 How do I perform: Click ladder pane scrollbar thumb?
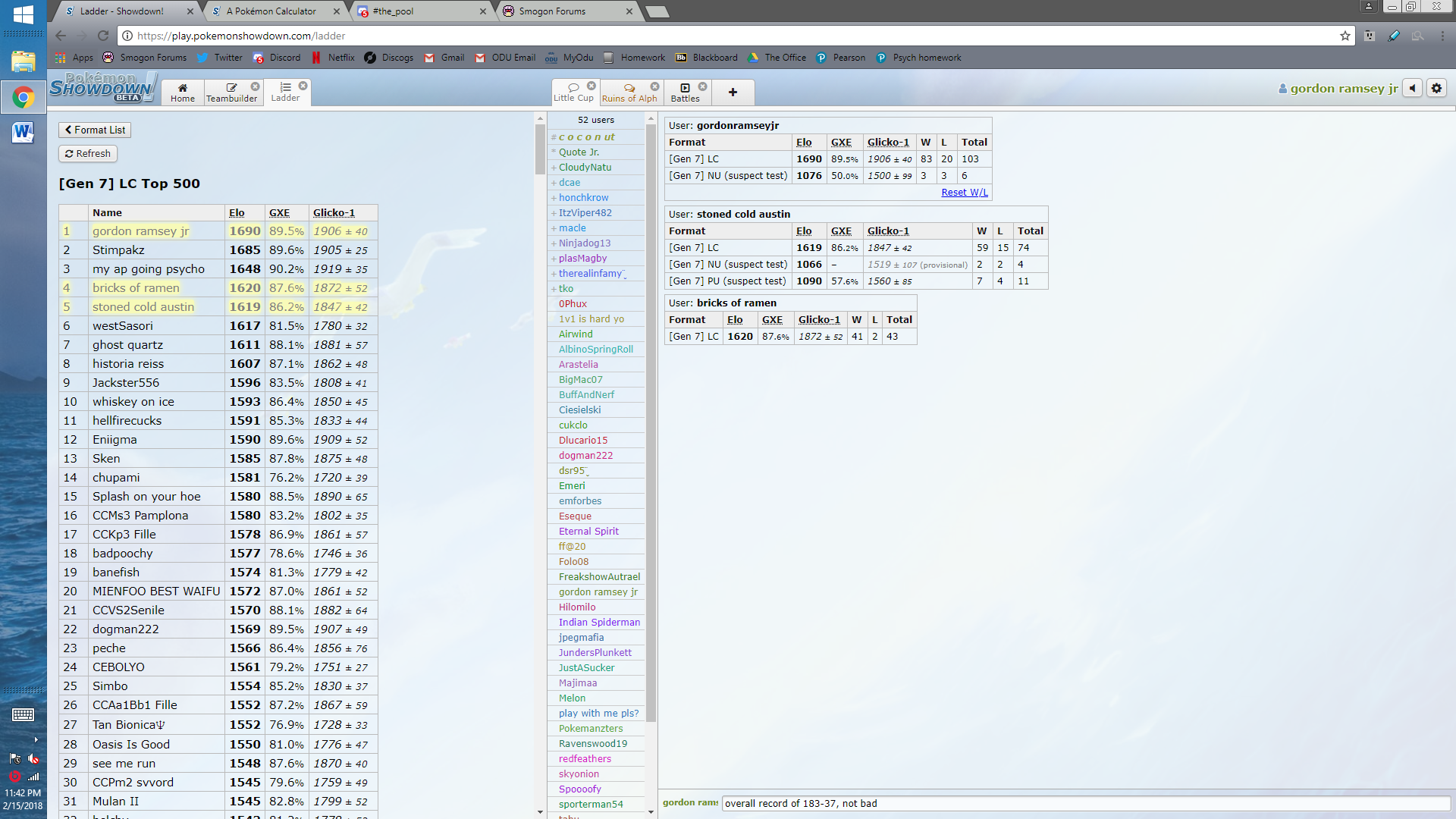click(x=540, y=149)
